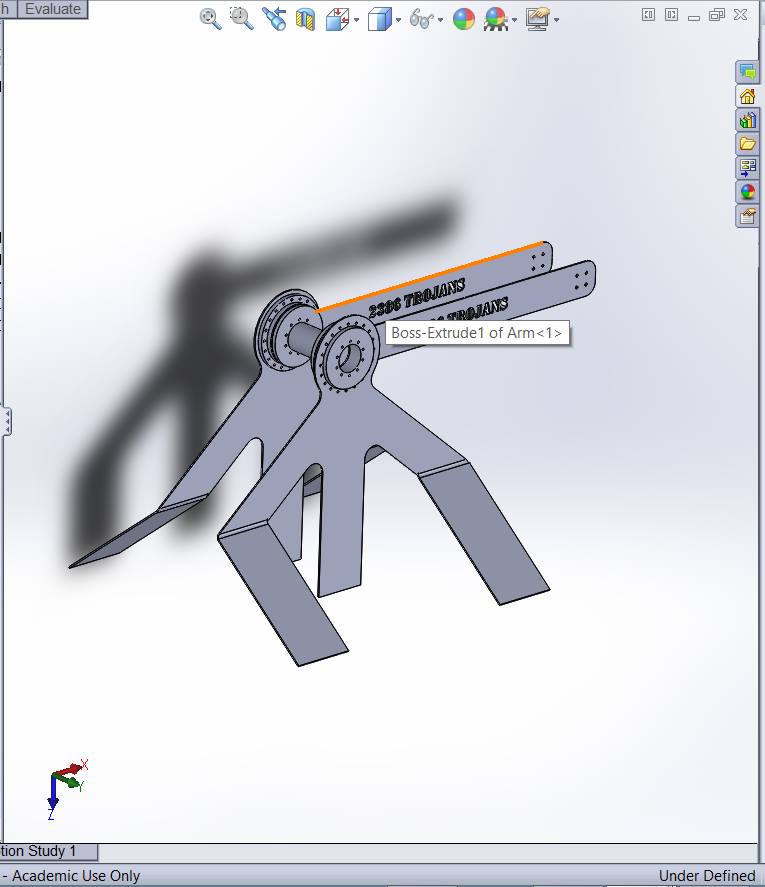Click the left split-window button
Screen dimensions: 765x887
pyautogui.click(x=648, y=15)
